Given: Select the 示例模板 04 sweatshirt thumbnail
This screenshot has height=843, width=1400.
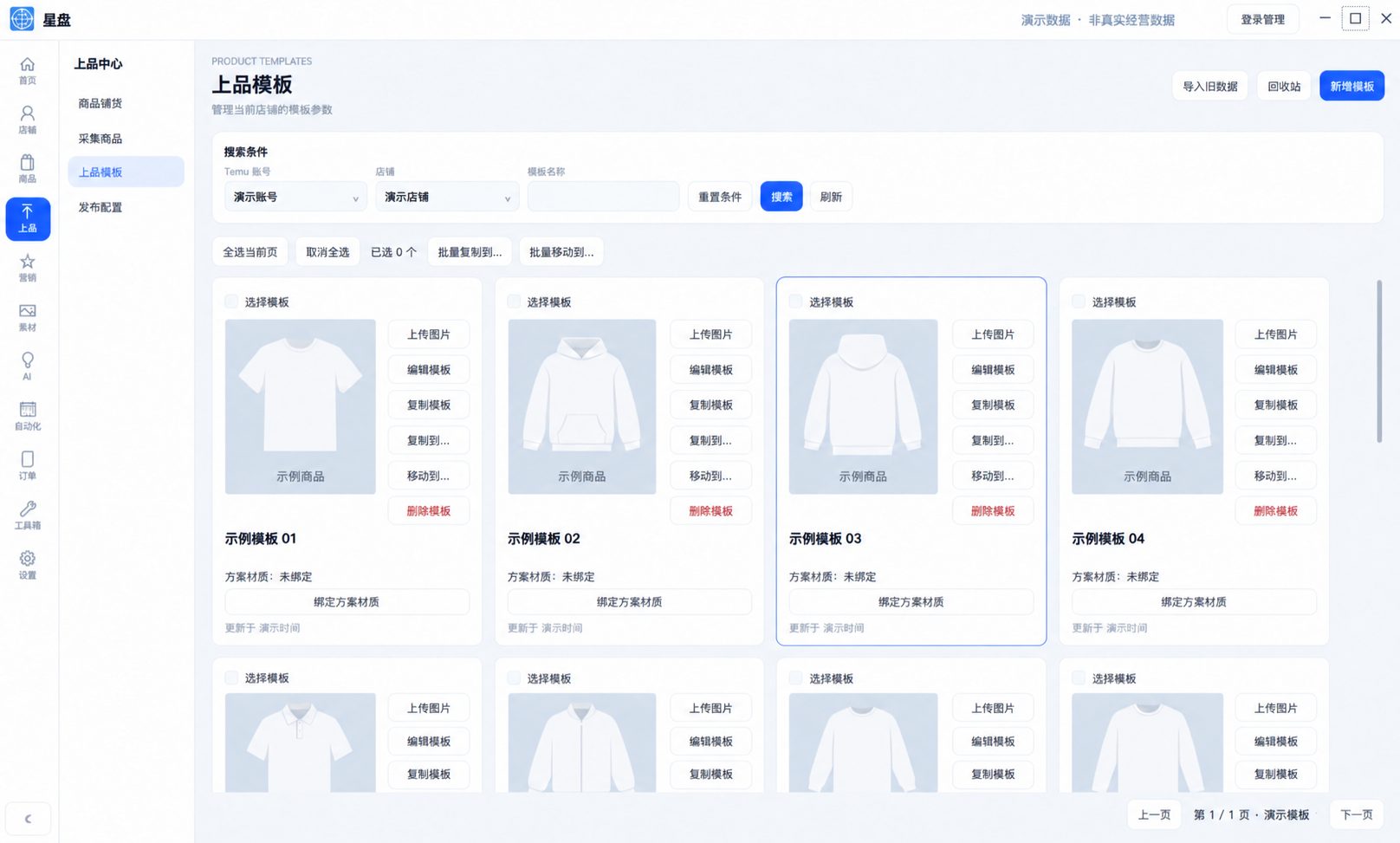Looking at the screenshot, I should click(x=1147, y=406).
